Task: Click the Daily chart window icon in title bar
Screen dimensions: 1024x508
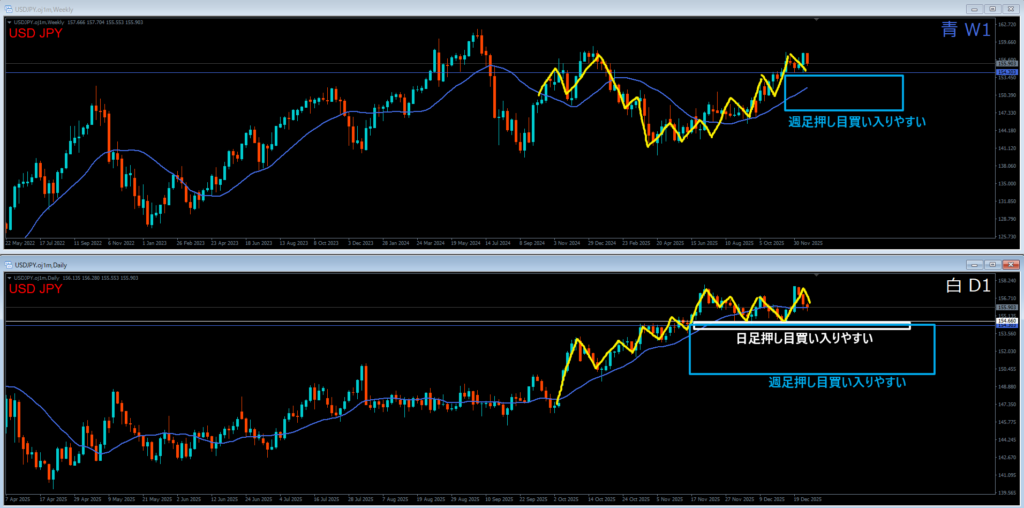Action: tap(9, 265)
